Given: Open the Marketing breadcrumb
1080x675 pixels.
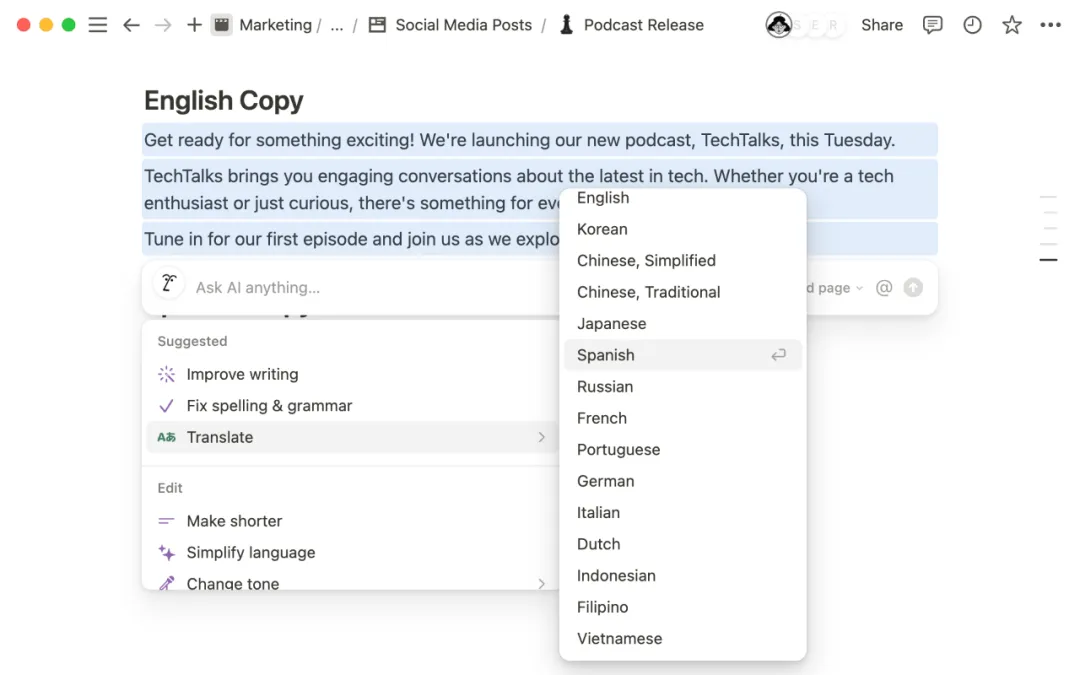Looking at the screenshot, I should pyautogui.click(x=276, y=25).
